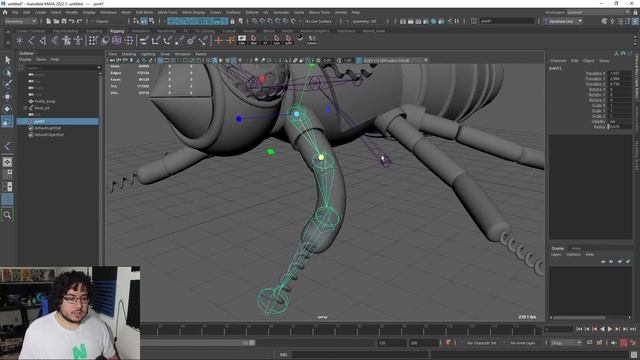640x360 pixels.
Task: Click the Save Scene icon
Action: click(x=64, y=21)
